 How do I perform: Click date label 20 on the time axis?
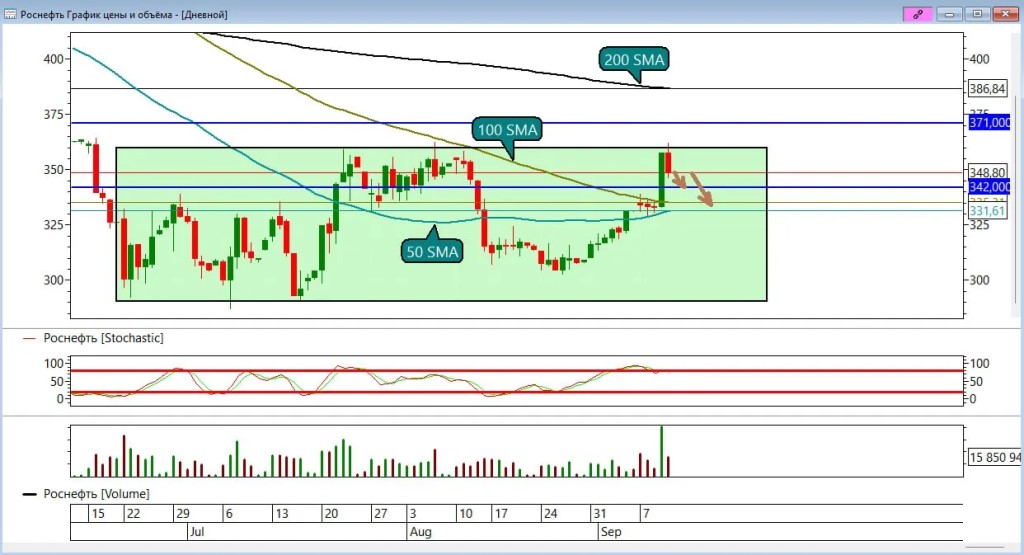click(331, 513)
